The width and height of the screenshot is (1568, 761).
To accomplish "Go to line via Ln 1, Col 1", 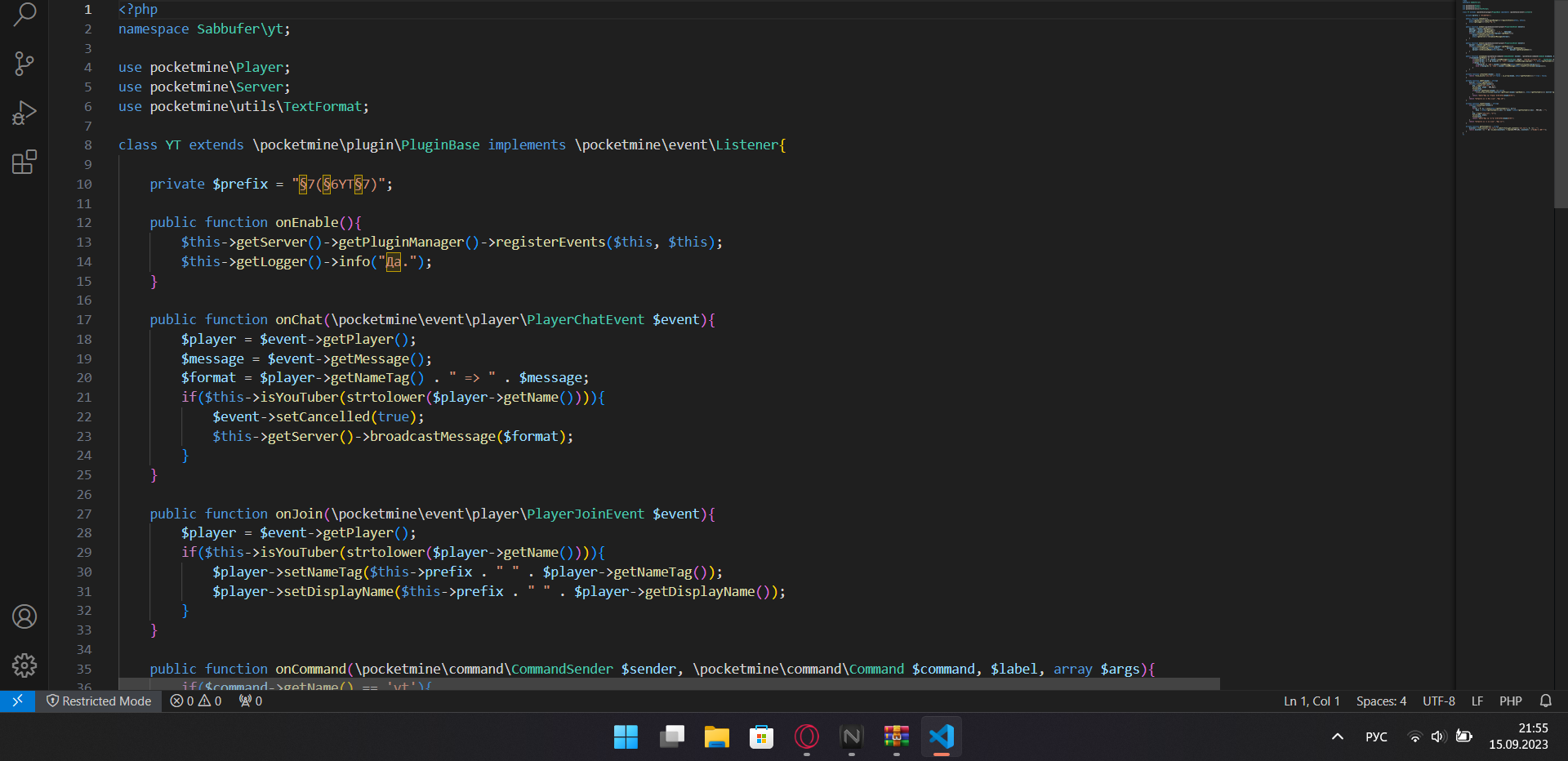I will click(1312, 701).
